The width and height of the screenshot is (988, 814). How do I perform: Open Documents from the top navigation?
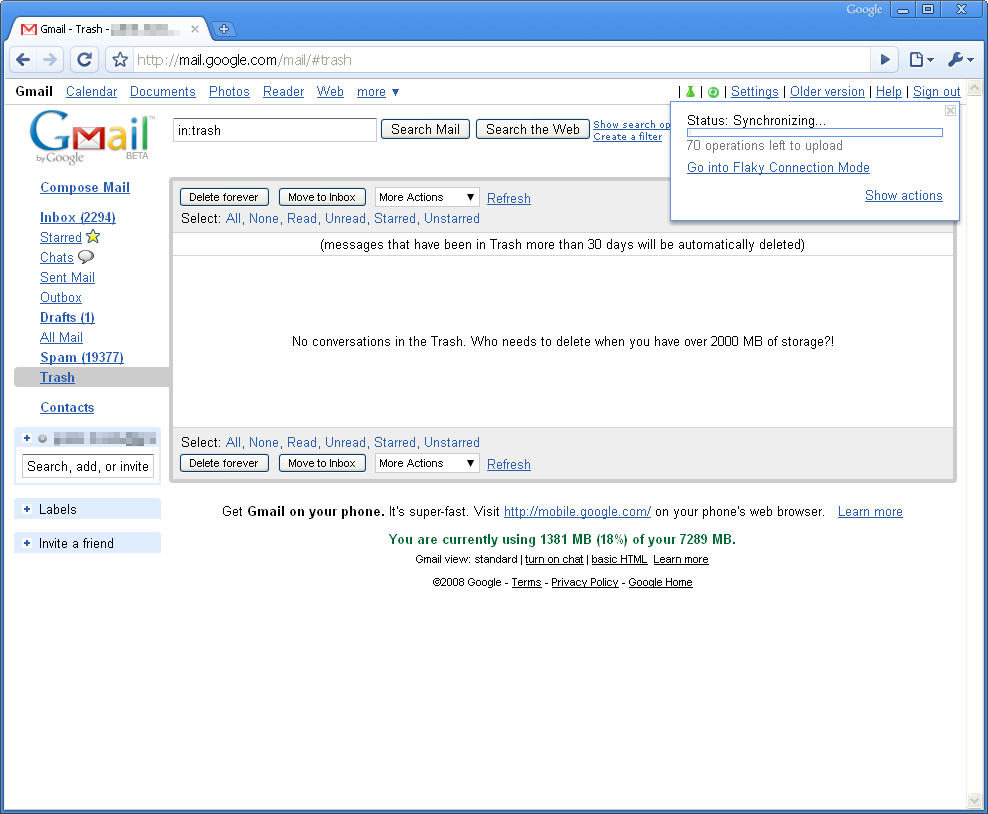click(x=163, y=92)
